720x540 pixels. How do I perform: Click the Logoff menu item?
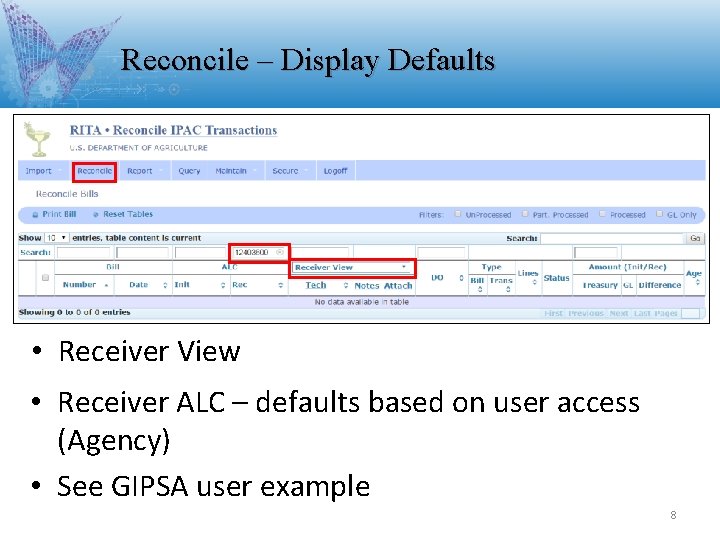pos(335,171)
